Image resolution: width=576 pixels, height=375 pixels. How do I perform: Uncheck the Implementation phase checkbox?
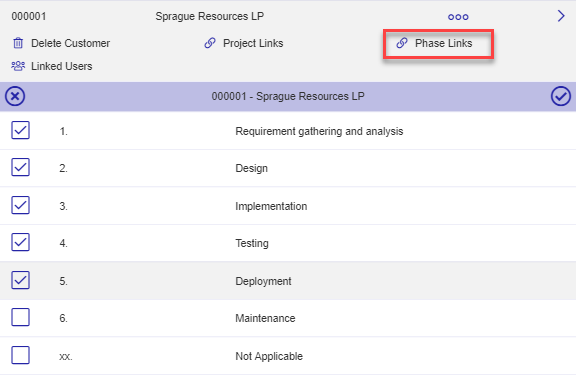[x=21, y=205]
